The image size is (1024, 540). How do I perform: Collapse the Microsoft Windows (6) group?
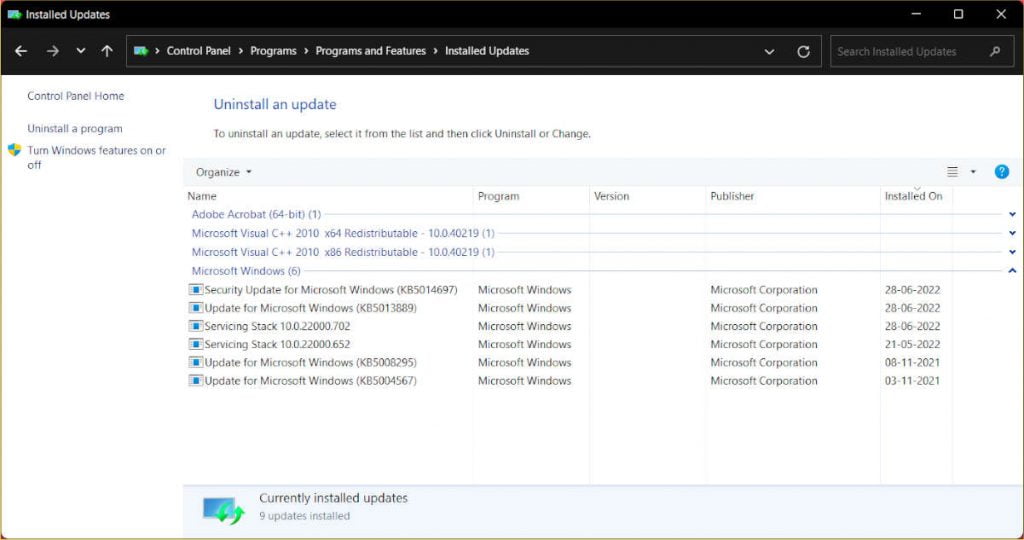pos(1012,270)
